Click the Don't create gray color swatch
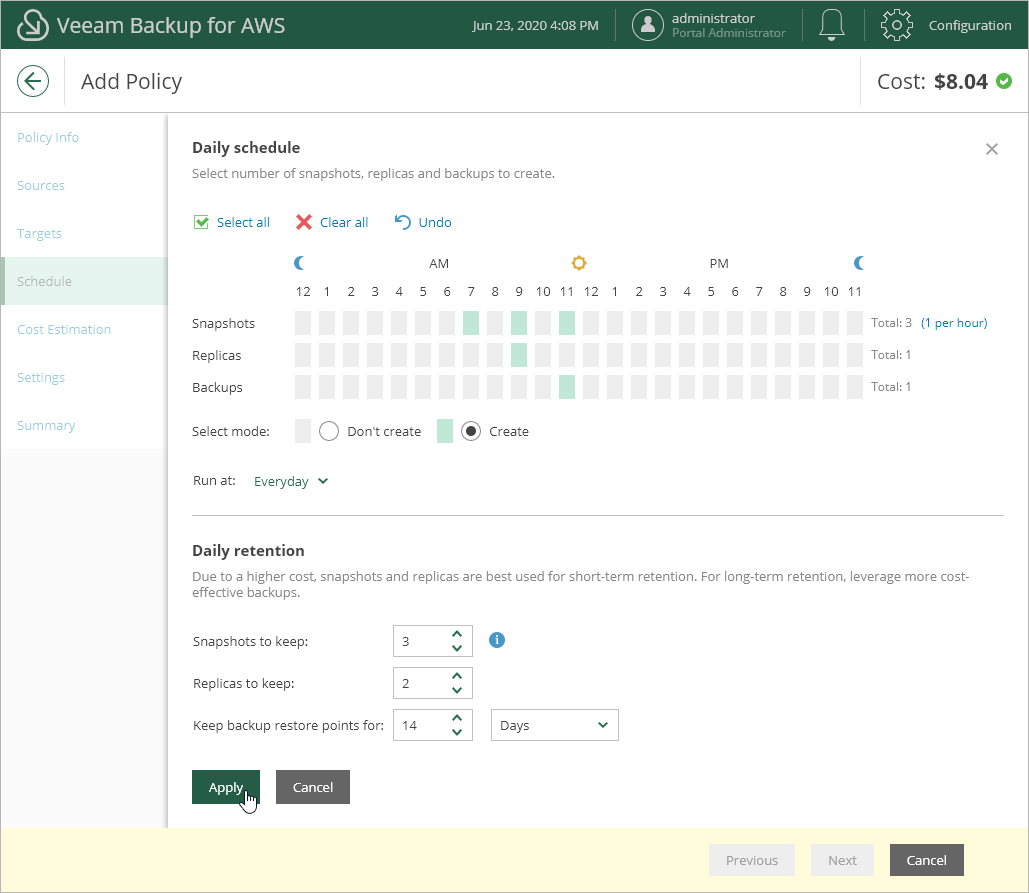Screen dimensions: 1029x893 [x=303, y=431]
